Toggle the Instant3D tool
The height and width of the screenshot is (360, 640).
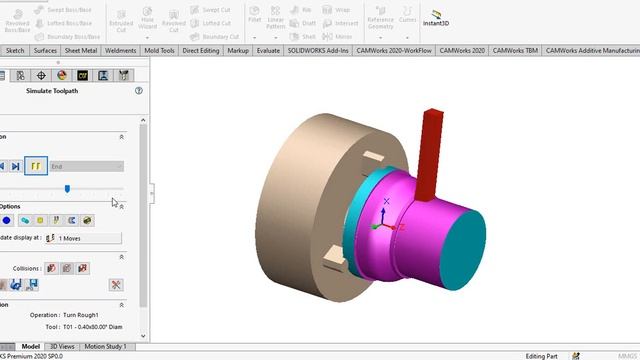pyautogui.click(x=436, y=18)
